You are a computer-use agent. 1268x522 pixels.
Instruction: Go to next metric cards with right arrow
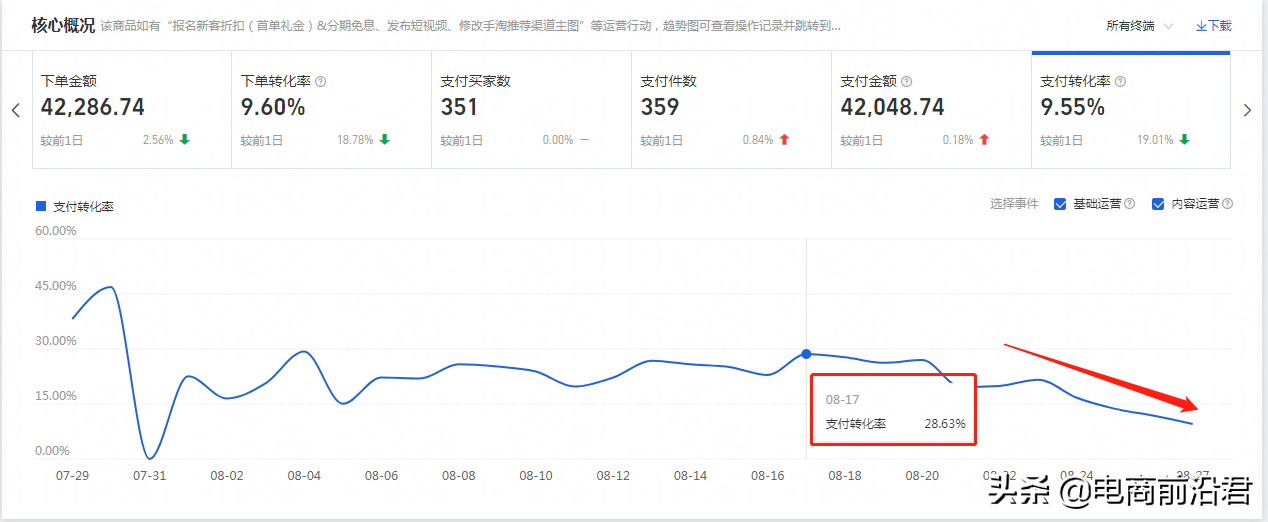tap(1247, 110)
